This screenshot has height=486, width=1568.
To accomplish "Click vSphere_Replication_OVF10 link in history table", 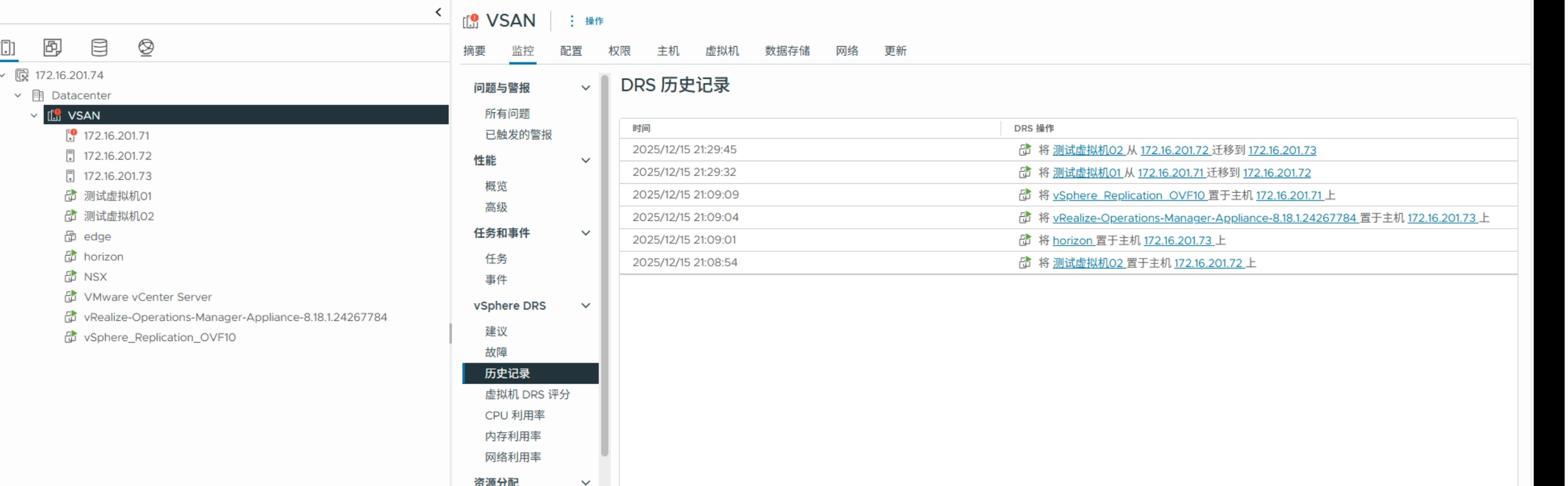I will pos(1130,196).
